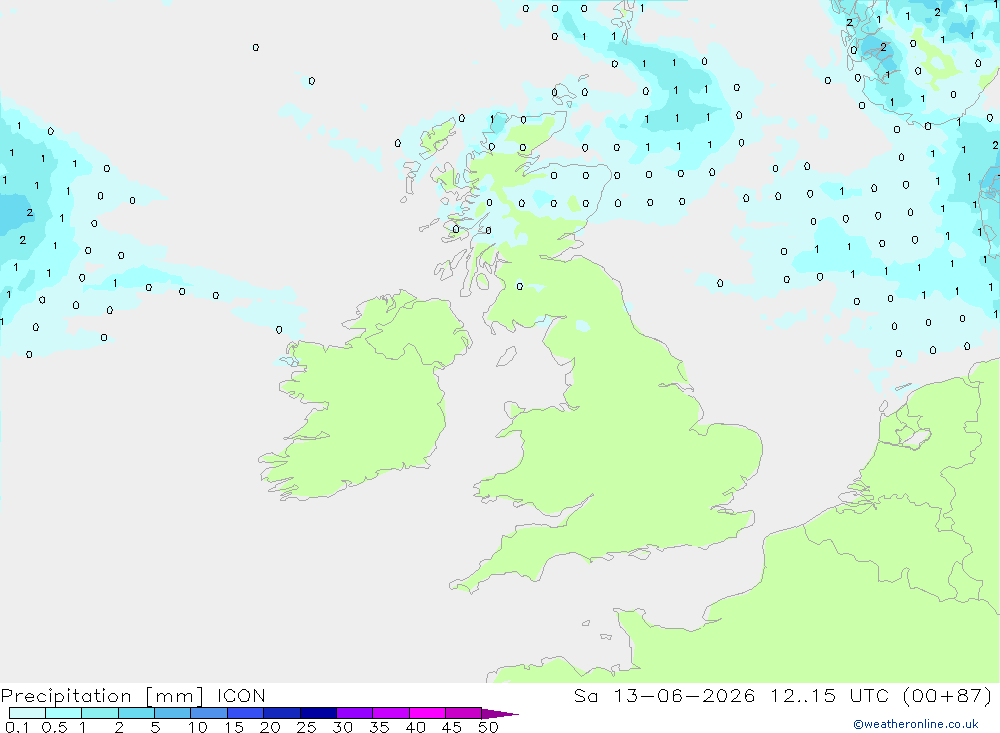Pick the 10–15 mm legend swatch
The height and width of the screenshot is (733, 1000).
pyautogui.click(x=209, y=713)
